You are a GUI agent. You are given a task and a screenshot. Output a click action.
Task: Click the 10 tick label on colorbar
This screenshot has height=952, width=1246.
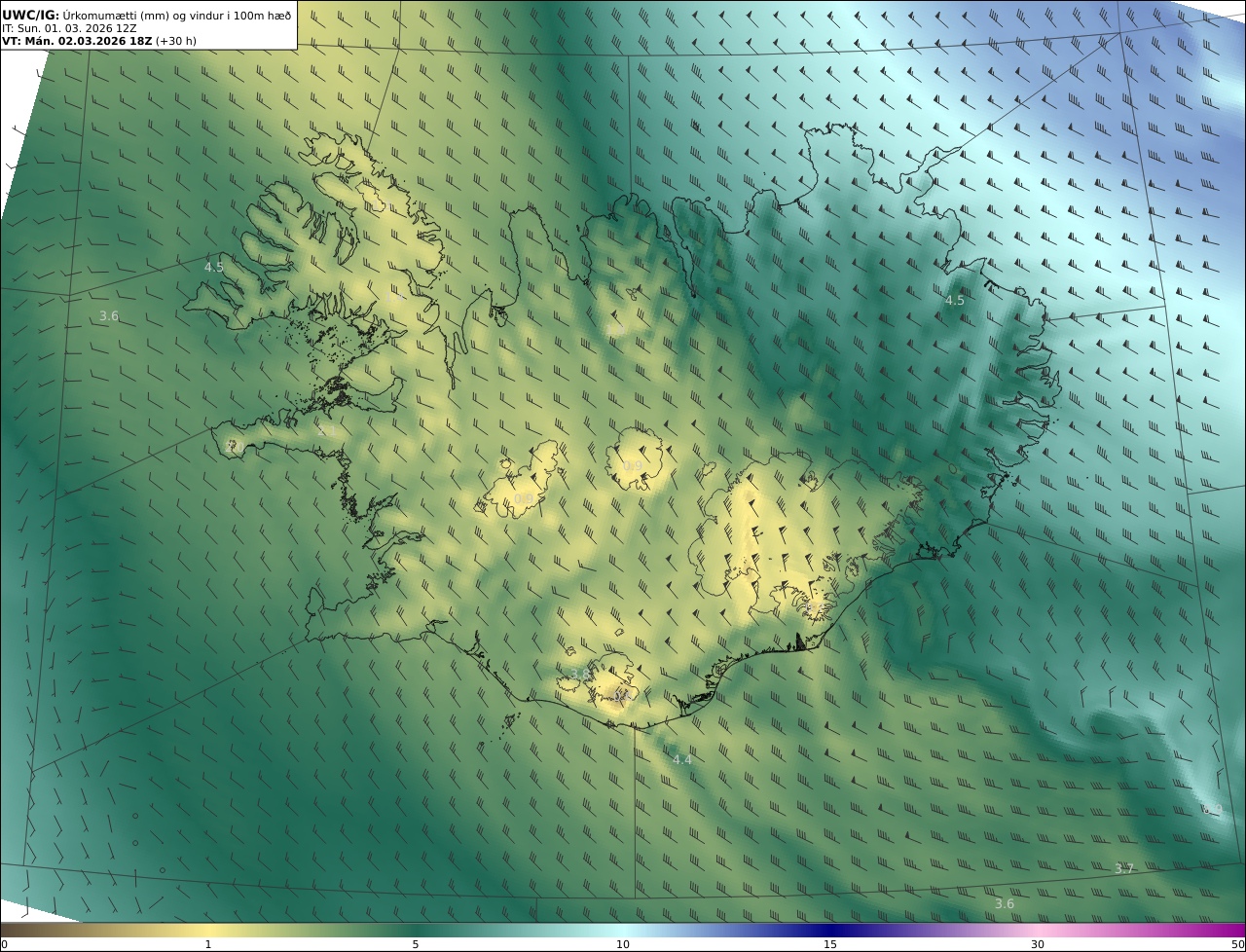pos(623,944)
